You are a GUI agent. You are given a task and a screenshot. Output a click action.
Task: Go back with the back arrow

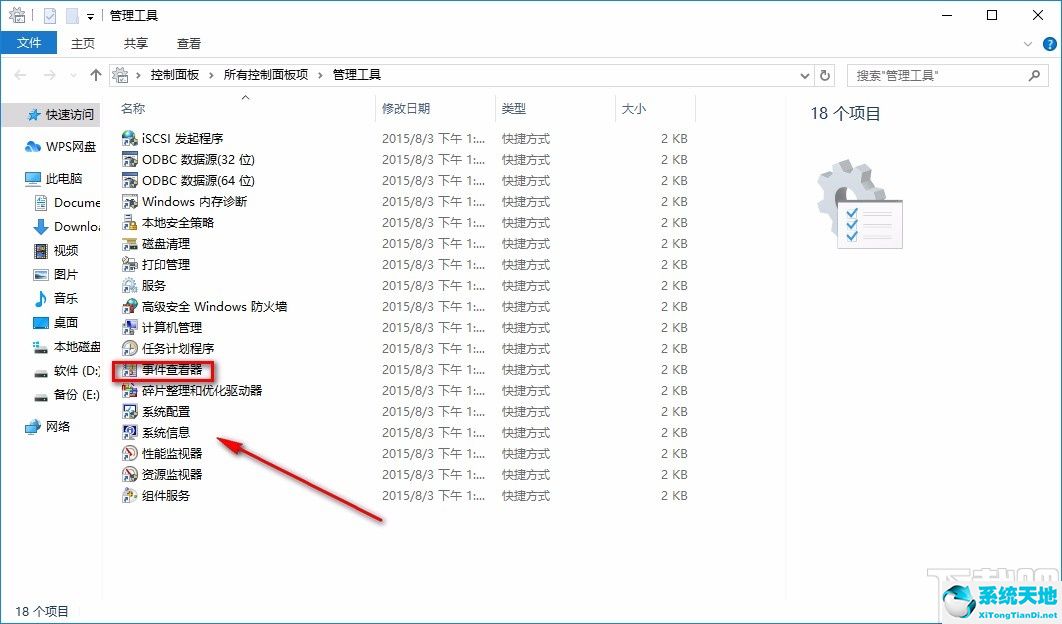point(20,75)
